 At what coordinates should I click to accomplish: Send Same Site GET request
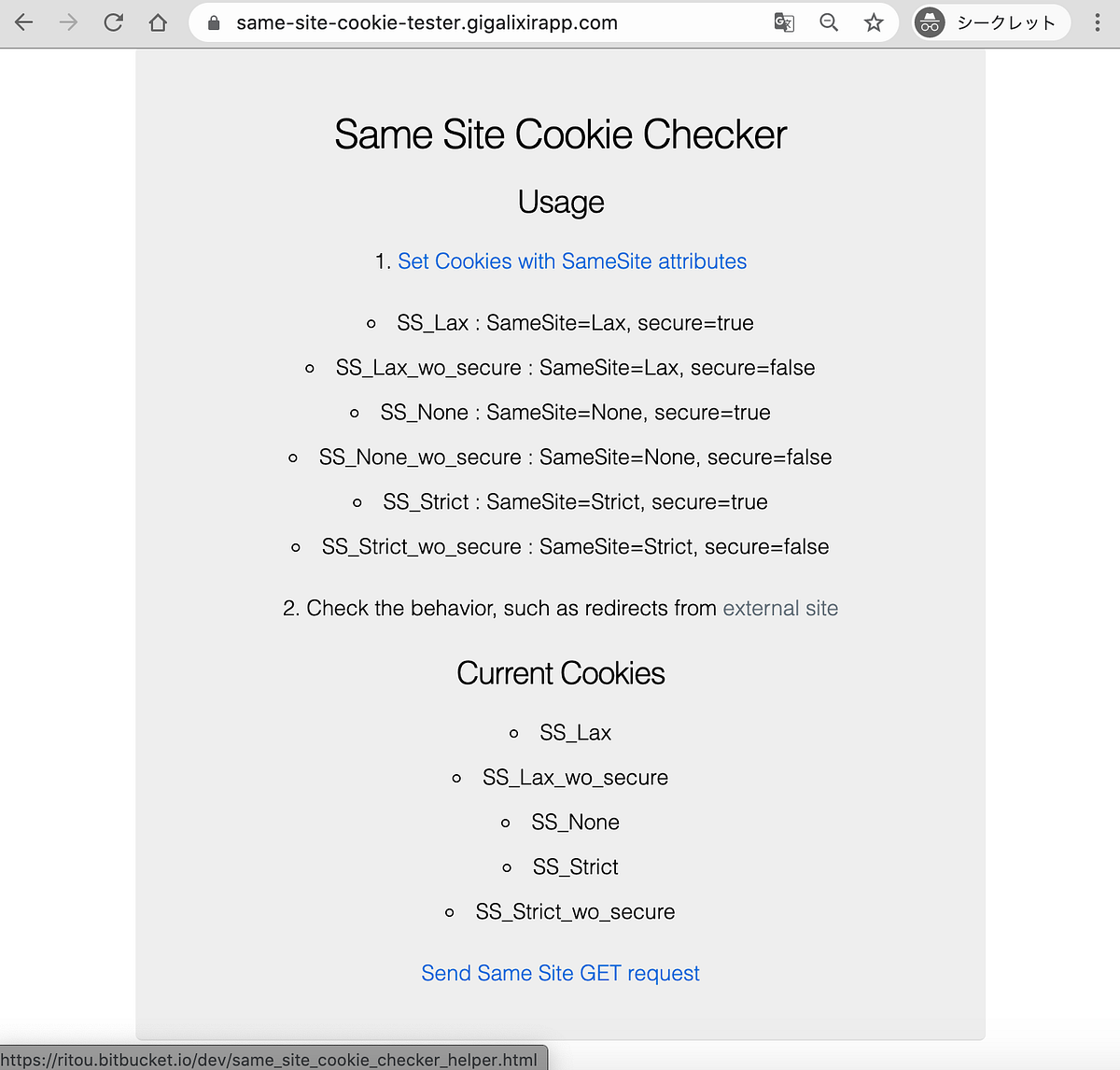tap(560, 973)
